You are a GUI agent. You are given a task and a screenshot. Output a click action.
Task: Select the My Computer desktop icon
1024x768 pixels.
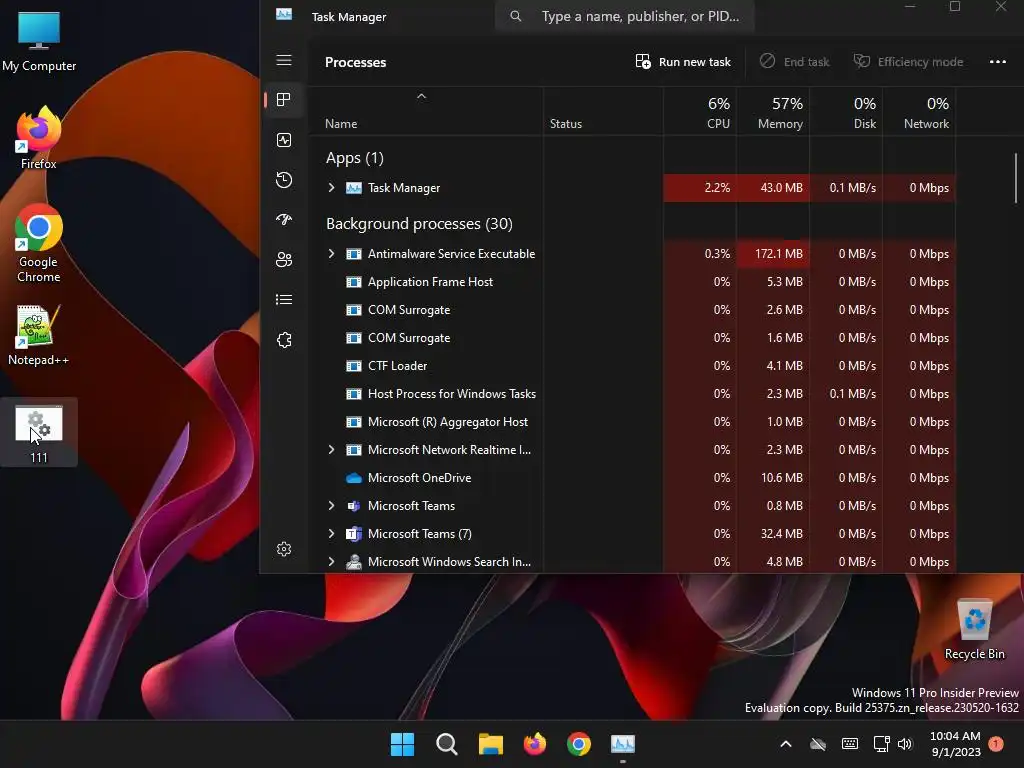[39, 41]
